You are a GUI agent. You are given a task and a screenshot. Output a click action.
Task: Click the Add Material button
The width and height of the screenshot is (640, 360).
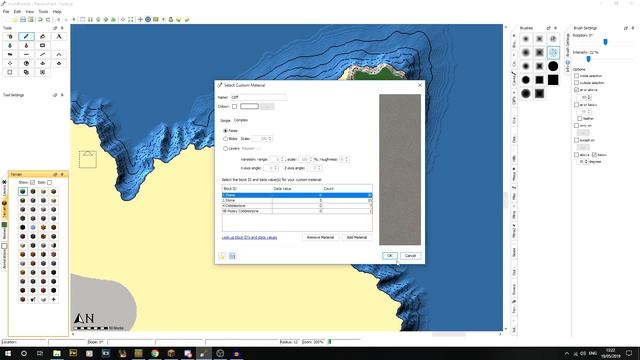[x=357, y=237]
